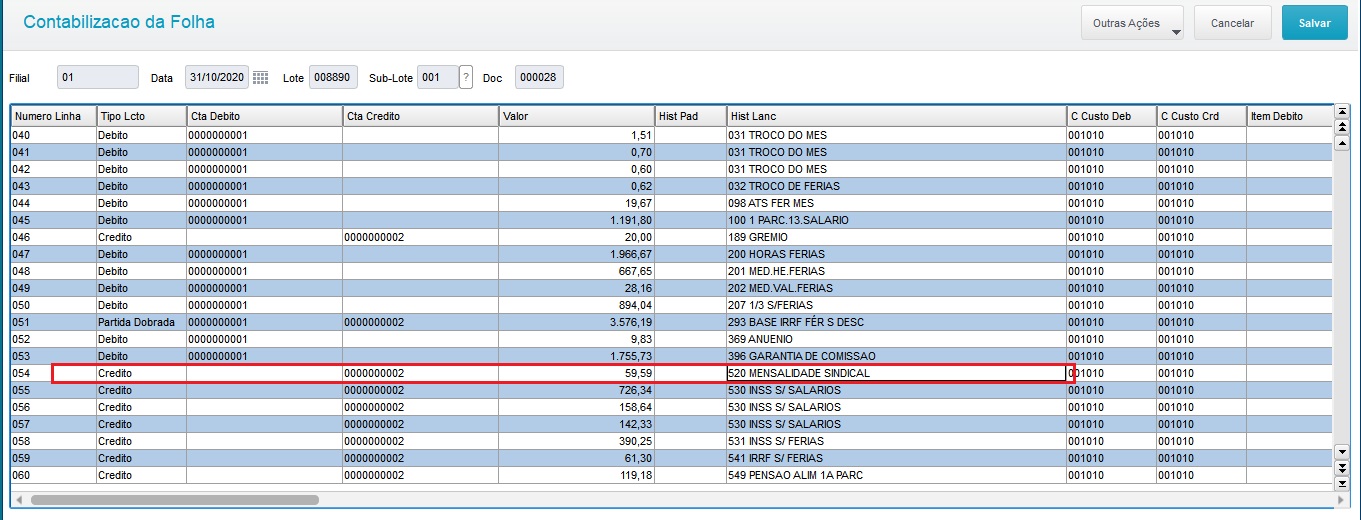Viewport: 1361px width, 520px height.
Task: Select 293 BASE IRRF FÉR S DESC cell
Action: pyautogui.click(x=897, y=322)
